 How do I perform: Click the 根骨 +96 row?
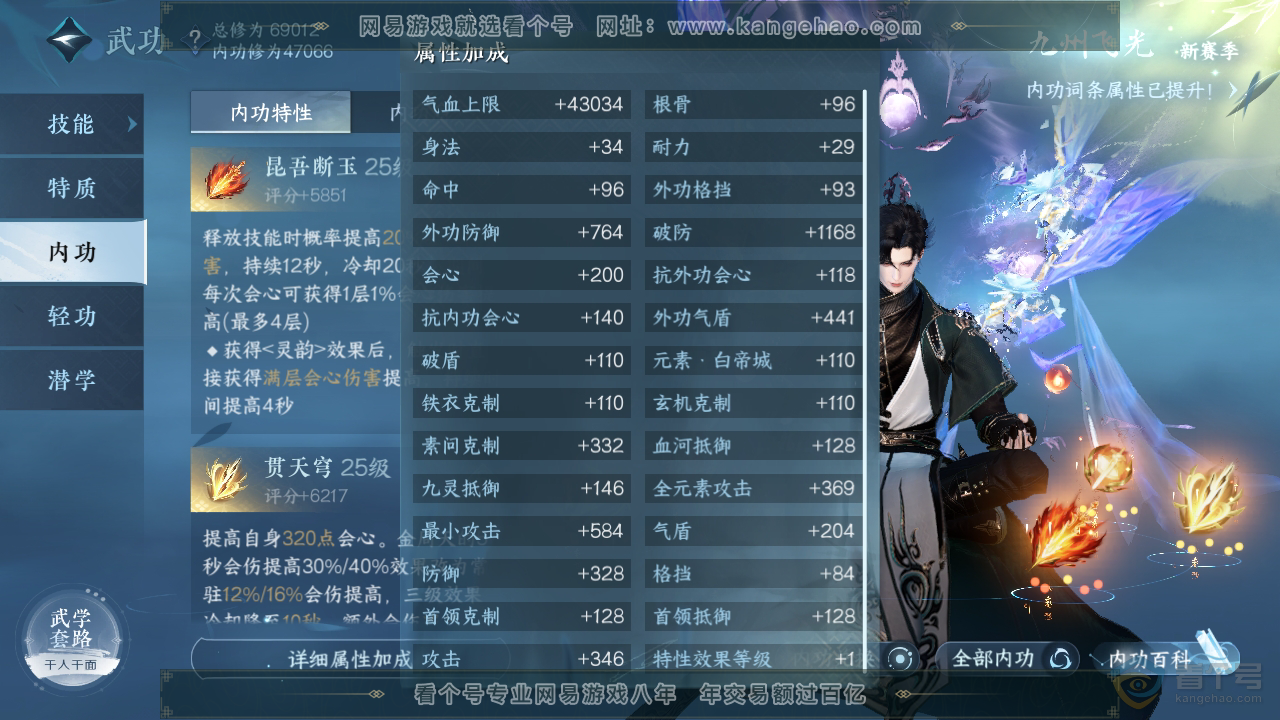(x=754, y=104)
